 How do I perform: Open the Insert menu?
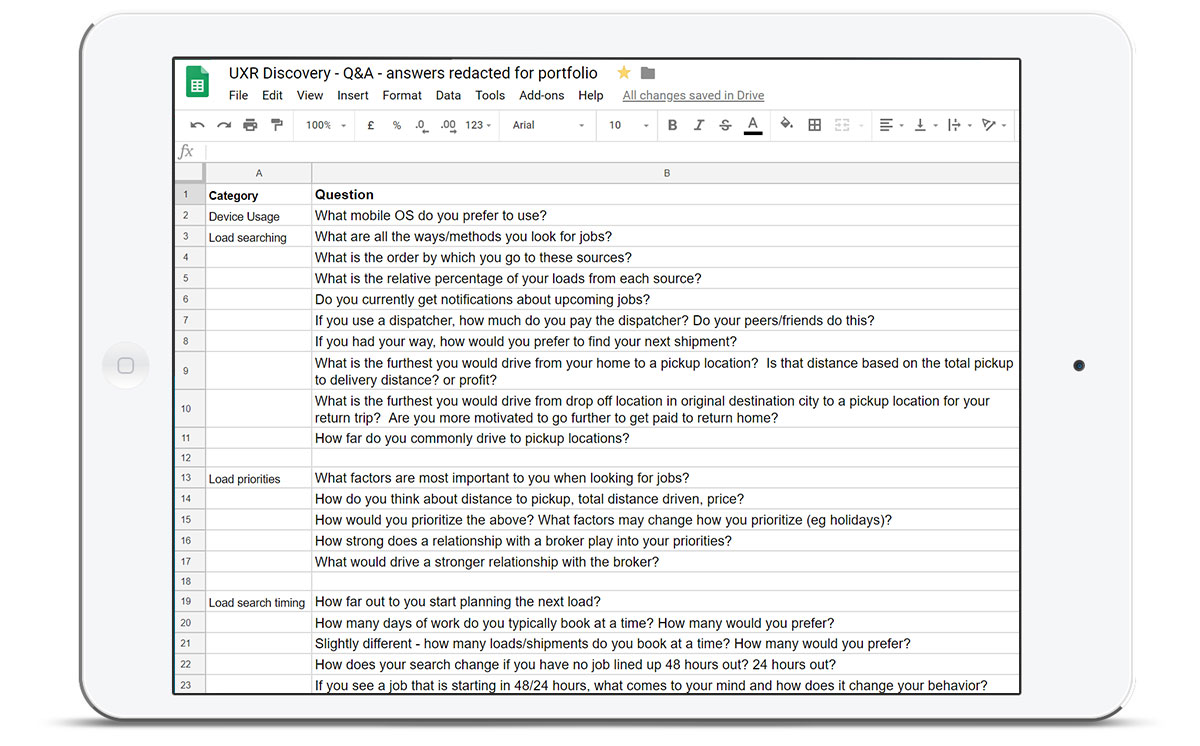353,96
